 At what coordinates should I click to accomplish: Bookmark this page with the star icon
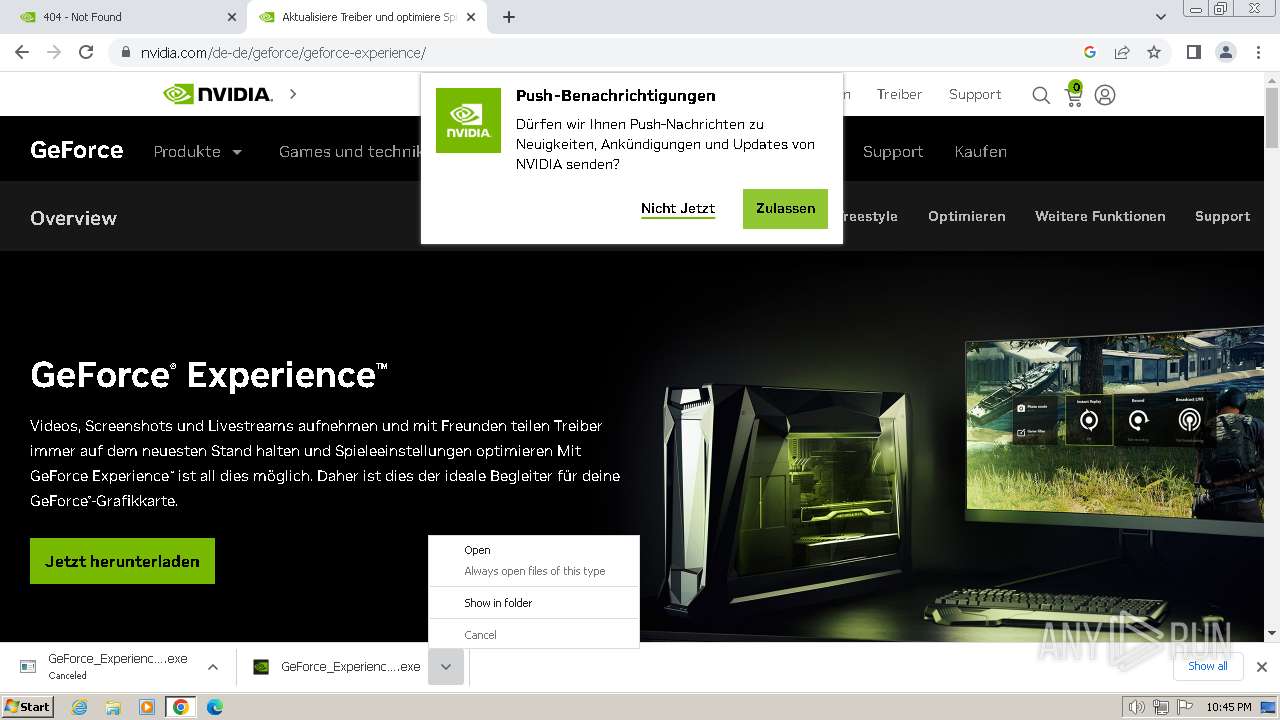tap(1154, 52)
